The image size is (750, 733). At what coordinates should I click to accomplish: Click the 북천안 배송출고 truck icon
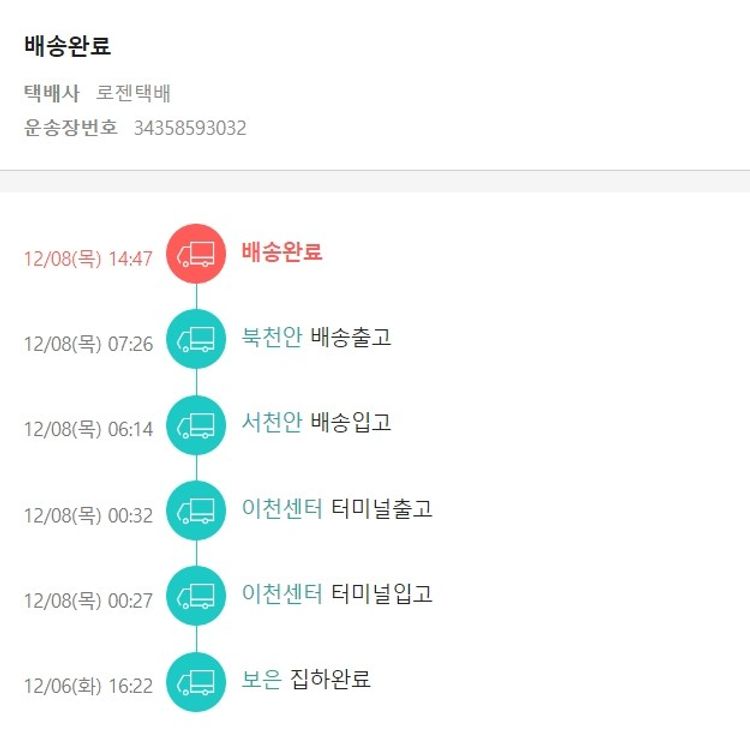196,339
